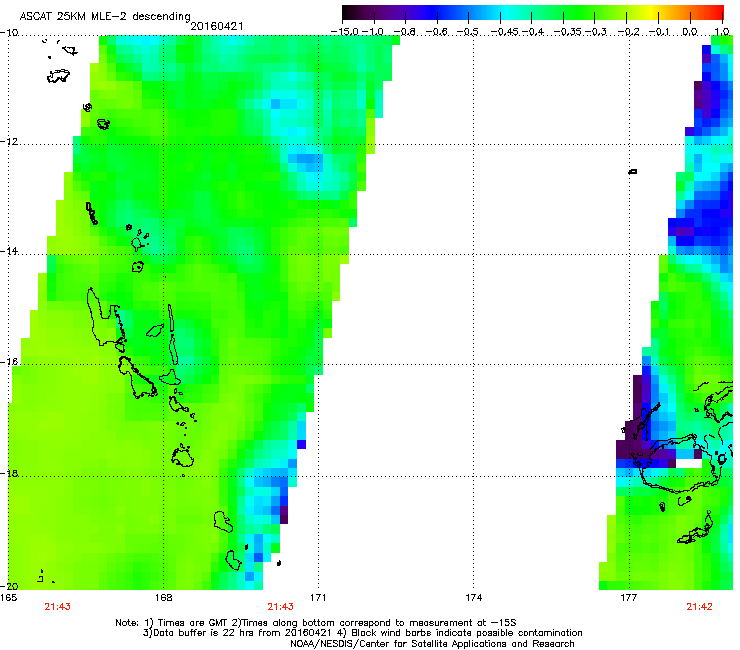Click the longitude label 174

[473, 598]
